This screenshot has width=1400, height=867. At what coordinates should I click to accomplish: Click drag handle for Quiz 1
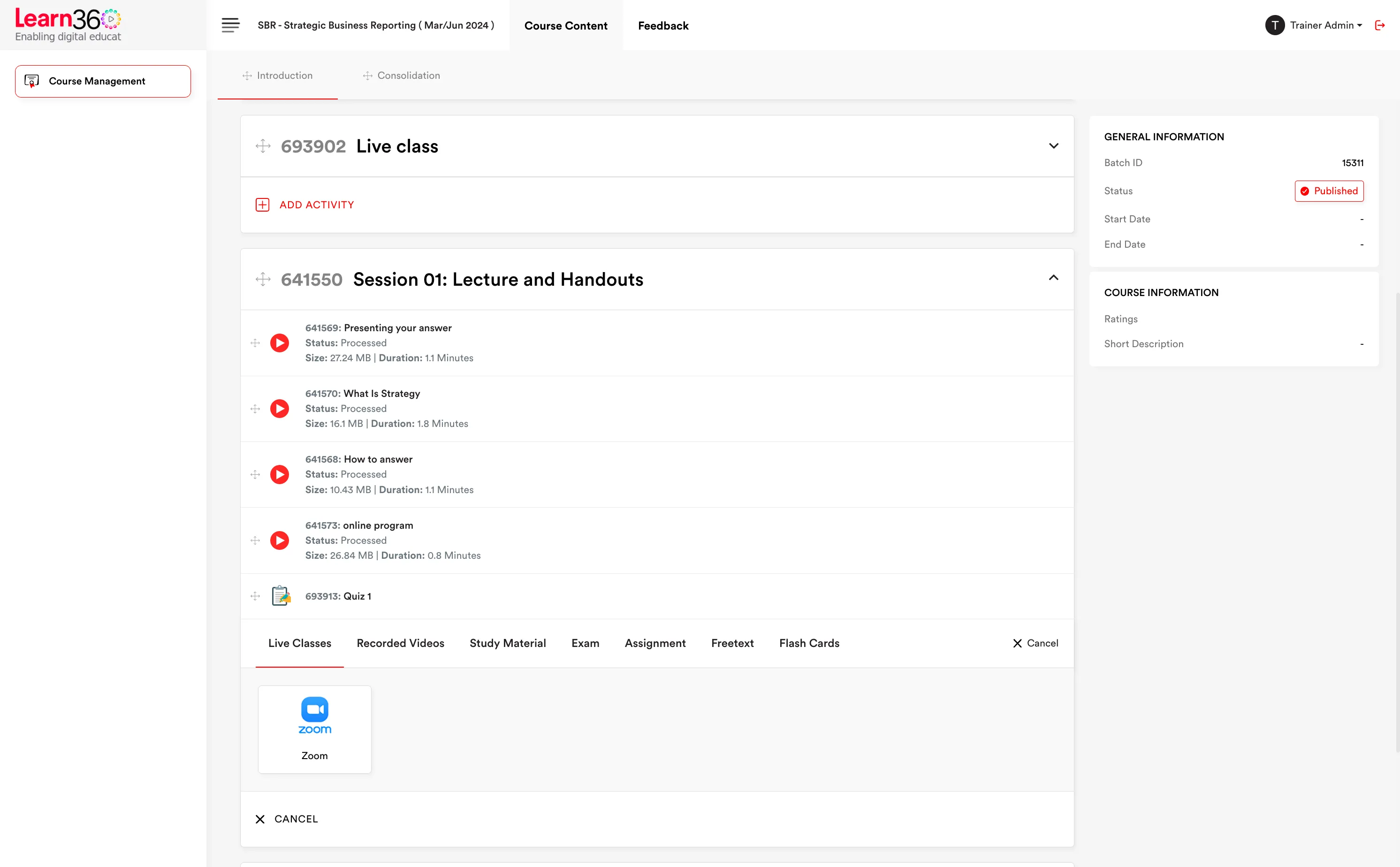[255, 596]
